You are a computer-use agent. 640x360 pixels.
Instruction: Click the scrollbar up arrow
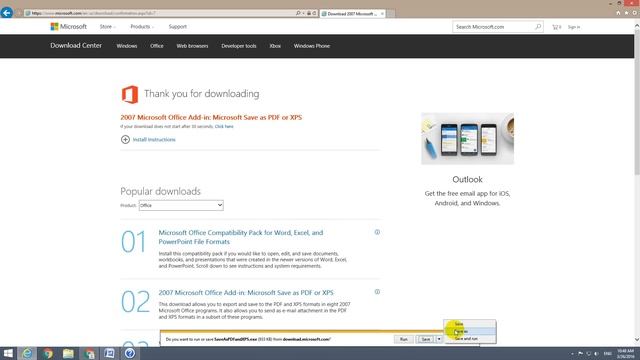637,26
